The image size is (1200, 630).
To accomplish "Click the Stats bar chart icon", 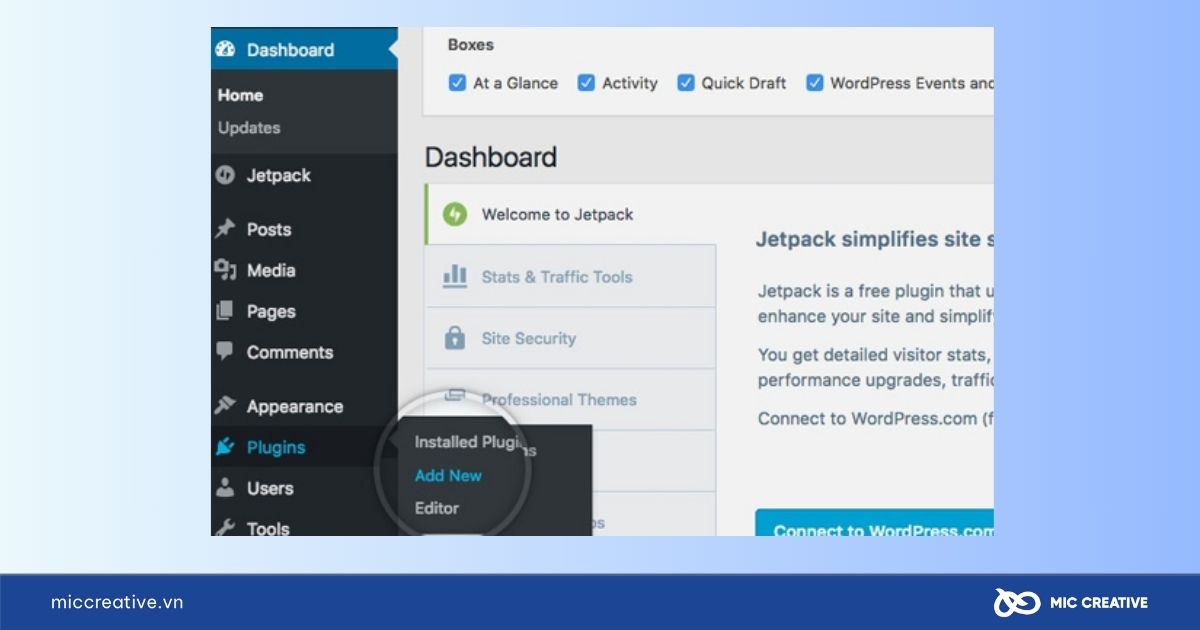I will pyautogui.click(x=455, y=275).
